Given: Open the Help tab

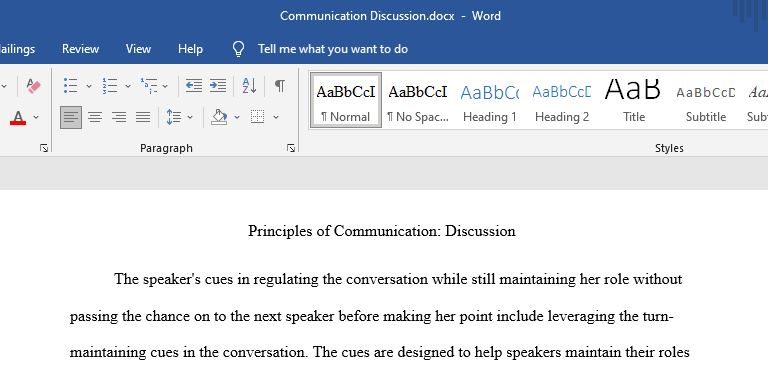Looking at the screenshot, I should tap(190, 49).
